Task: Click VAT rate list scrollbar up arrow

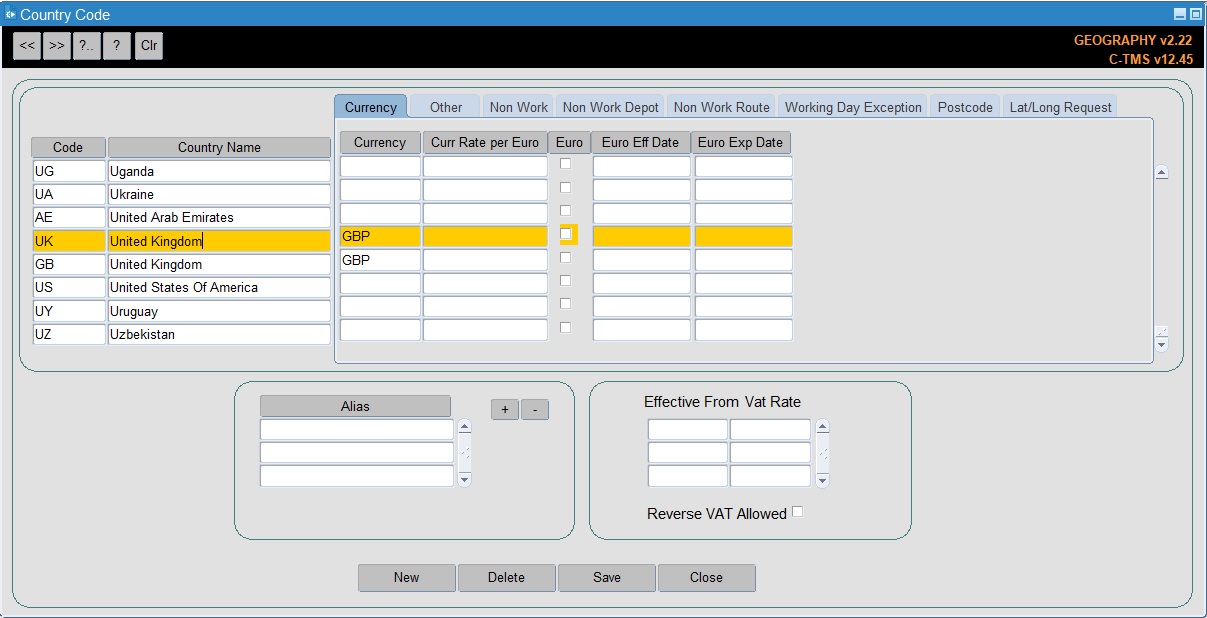Action: coord(822,427)
